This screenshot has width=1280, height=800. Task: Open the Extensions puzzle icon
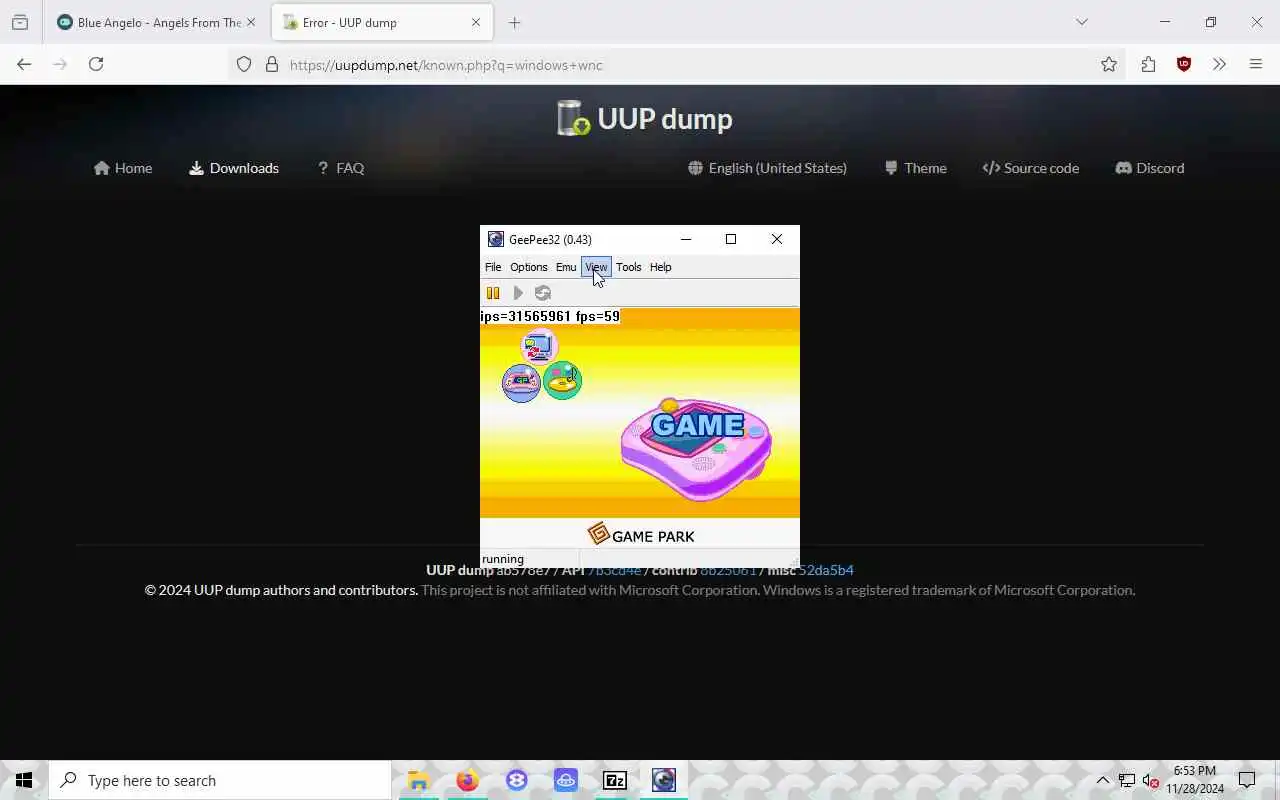[x=1148, y=64]
